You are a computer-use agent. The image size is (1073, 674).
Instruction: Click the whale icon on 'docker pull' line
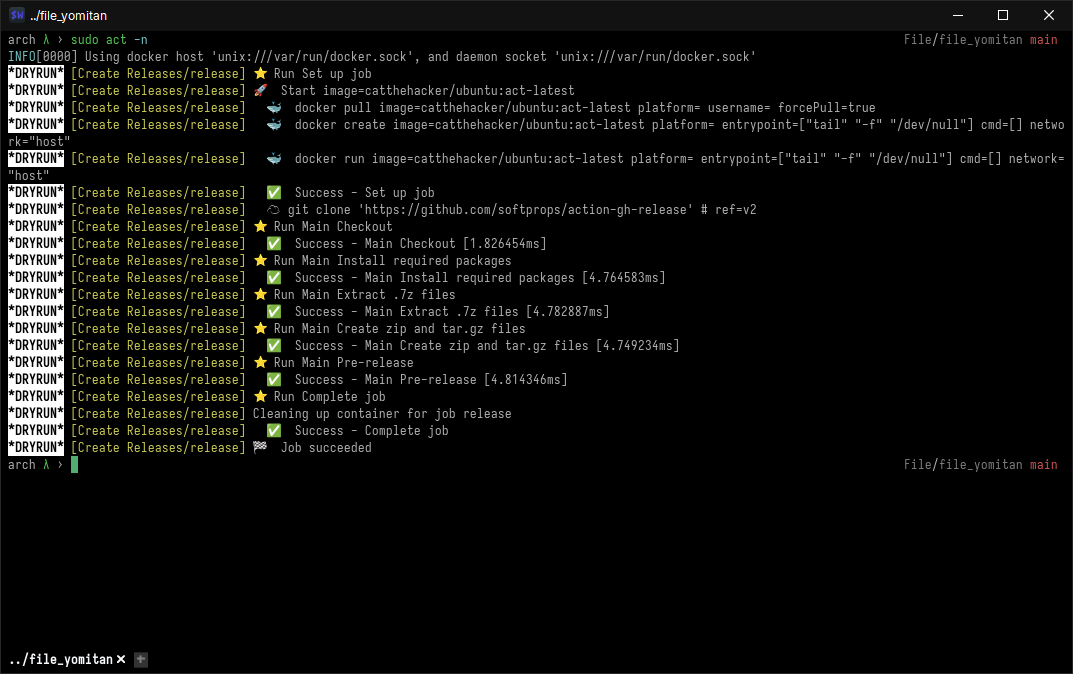274,108
